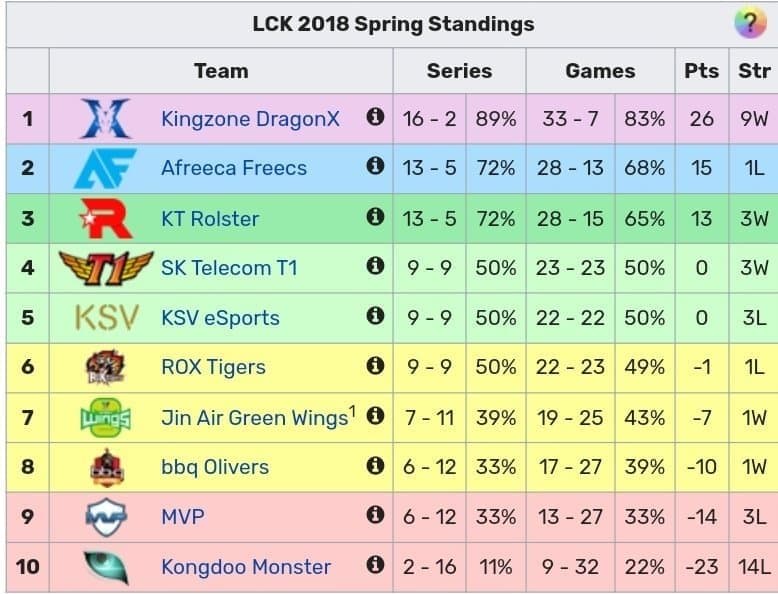Click the Jin Air footnote superscript 1
Image resolution: width=778 pixels, height=594 pixels.
352,411
